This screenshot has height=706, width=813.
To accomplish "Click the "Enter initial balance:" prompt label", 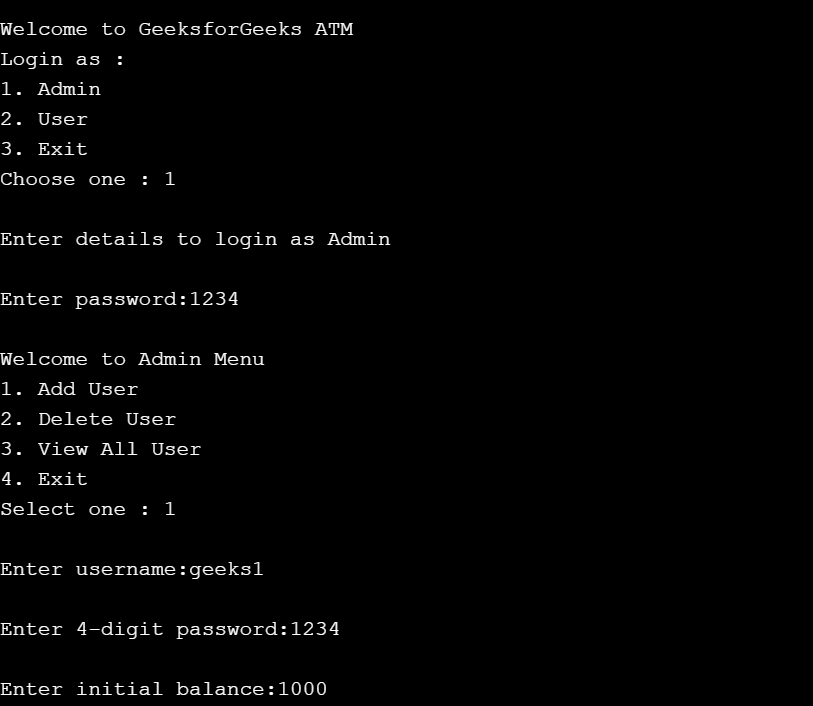I will point(138,689).
